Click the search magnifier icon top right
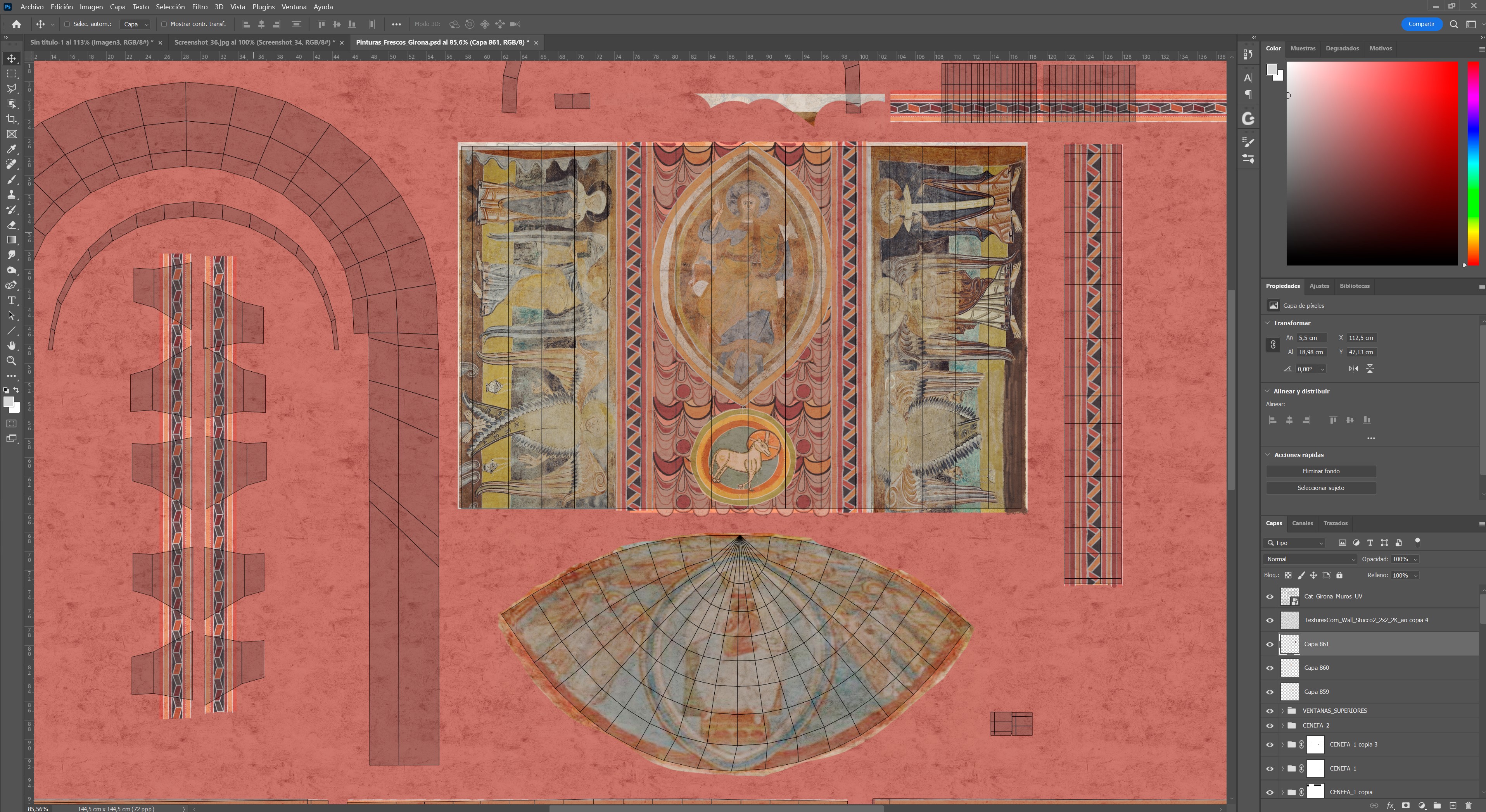The height and width of the screenshot is (812, 1486). click(1454, 24)
